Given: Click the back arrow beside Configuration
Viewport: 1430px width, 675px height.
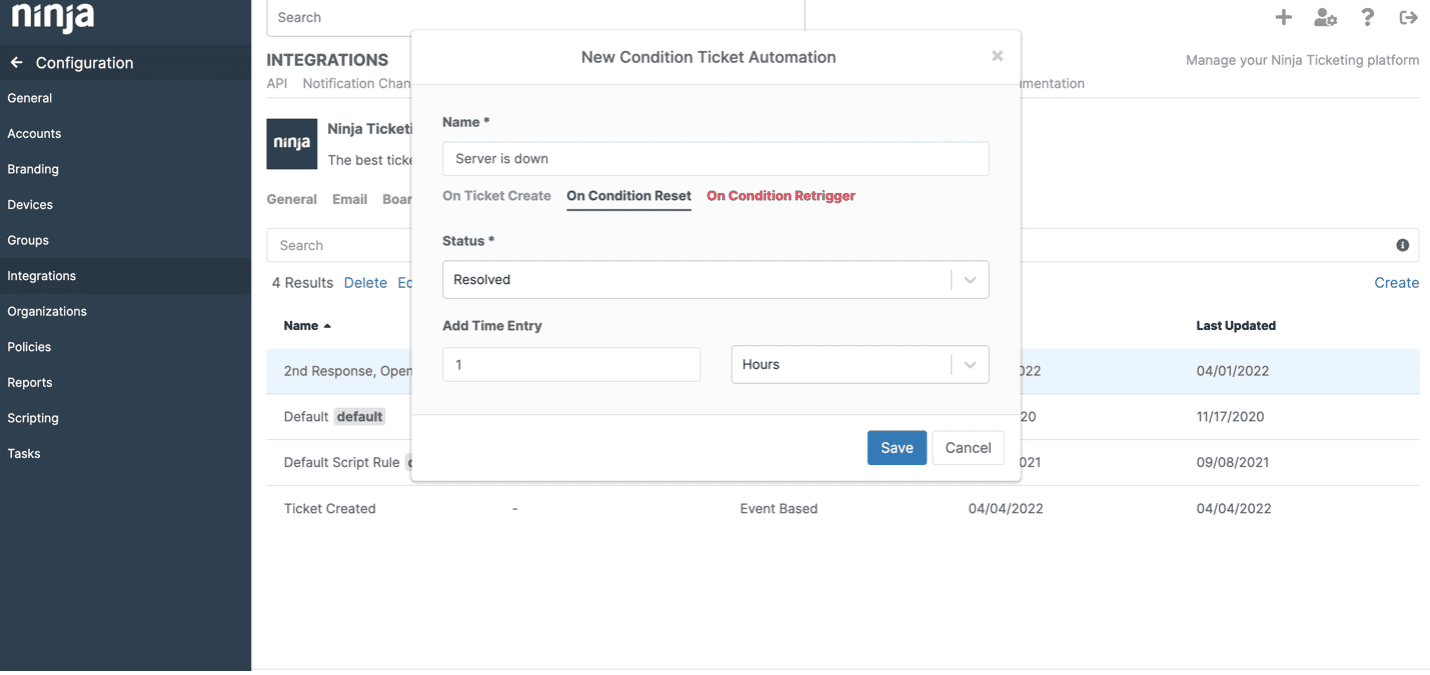Looking at the screenshot, I should pos(17,62).
